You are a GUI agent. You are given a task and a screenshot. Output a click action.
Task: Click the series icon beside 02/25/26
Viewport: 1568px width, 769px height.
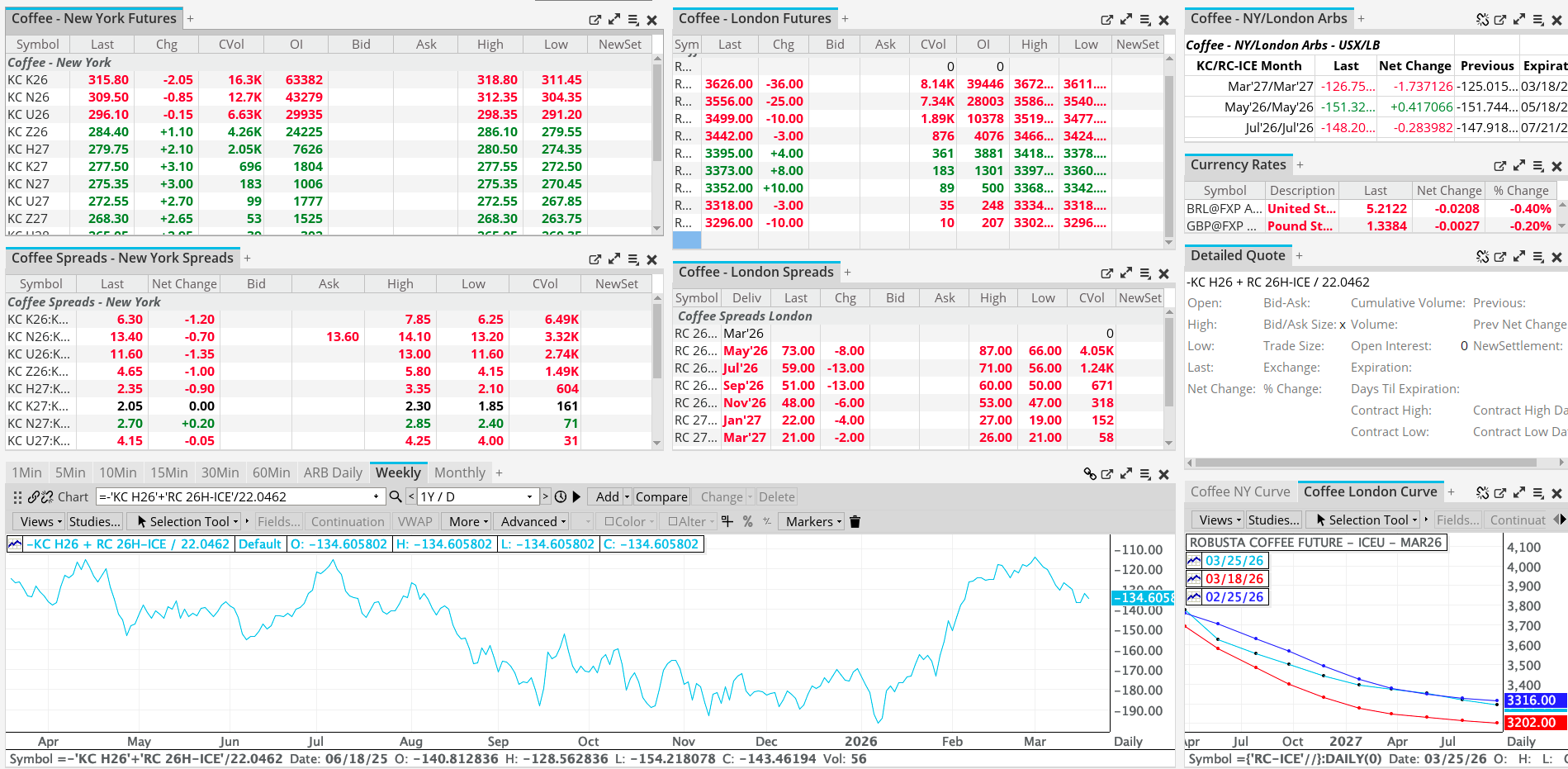coord(1194,597)
